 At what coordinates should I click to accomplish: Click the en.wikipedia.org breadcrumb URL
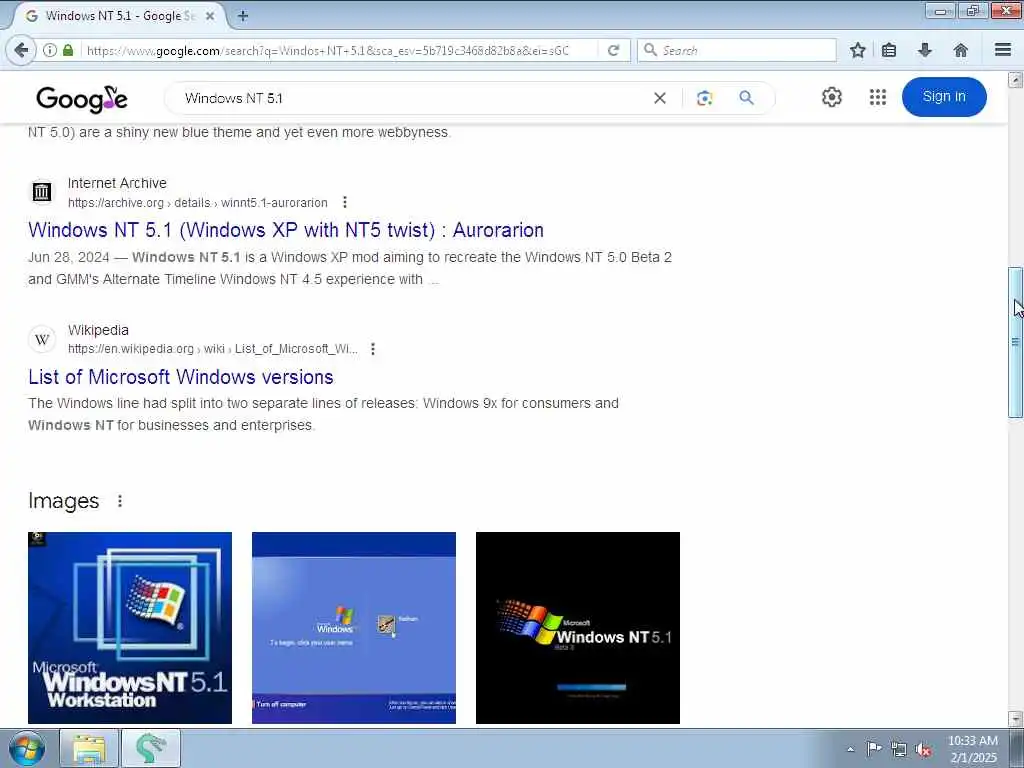click(x=213, y=349)
